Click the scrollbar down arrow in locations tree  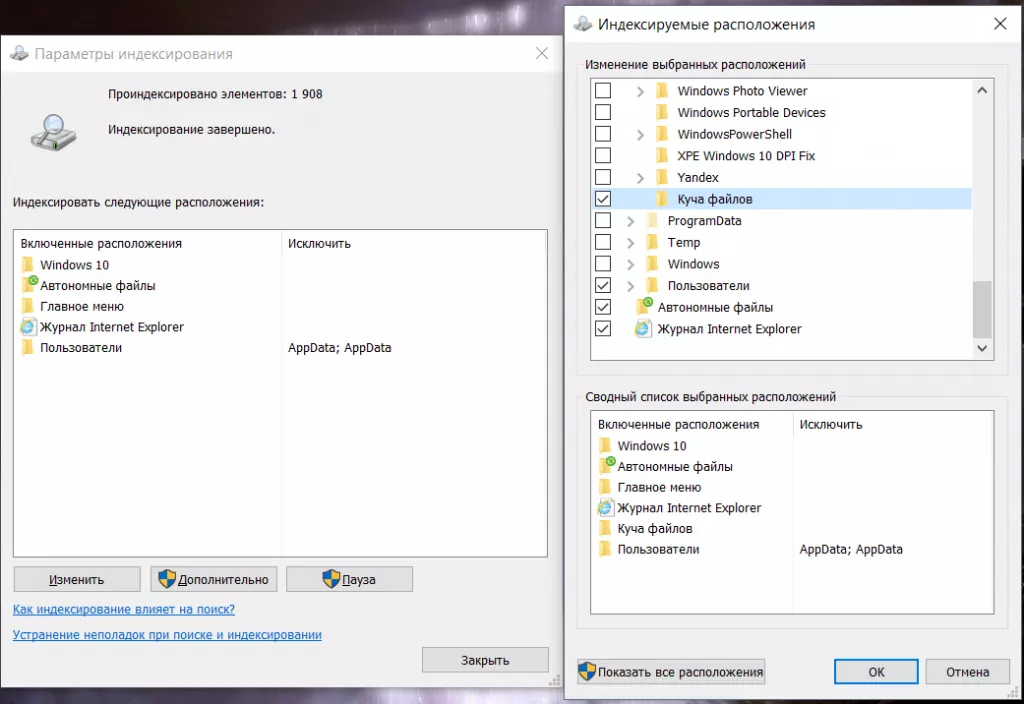coord(982,348)
